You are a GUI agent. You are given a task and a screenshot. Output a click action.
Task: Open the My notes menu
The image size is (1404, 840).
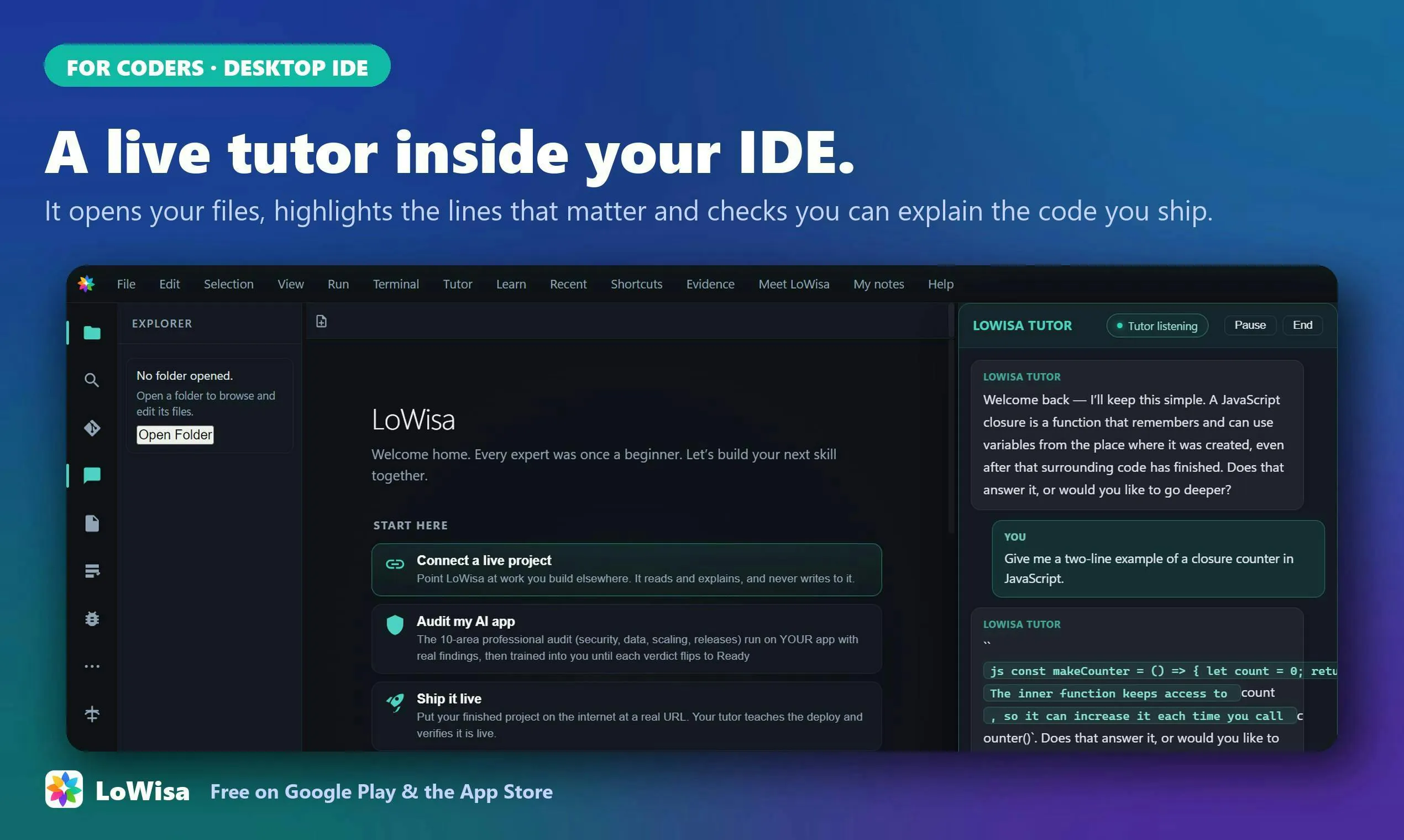click(x=879, y=284)
